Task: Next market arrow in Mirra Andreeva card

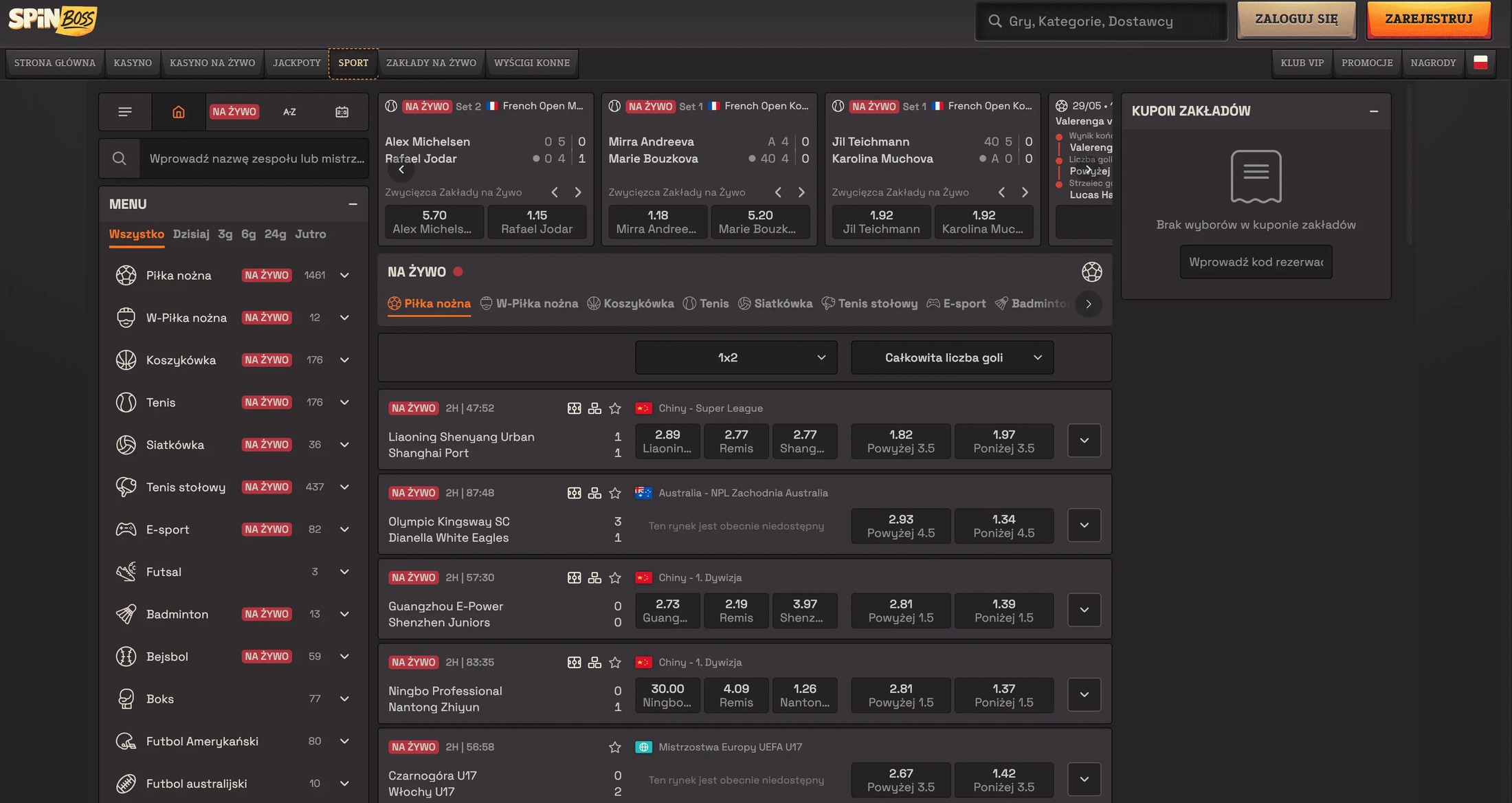Action: pyautogui.click(x=801, y=192)
